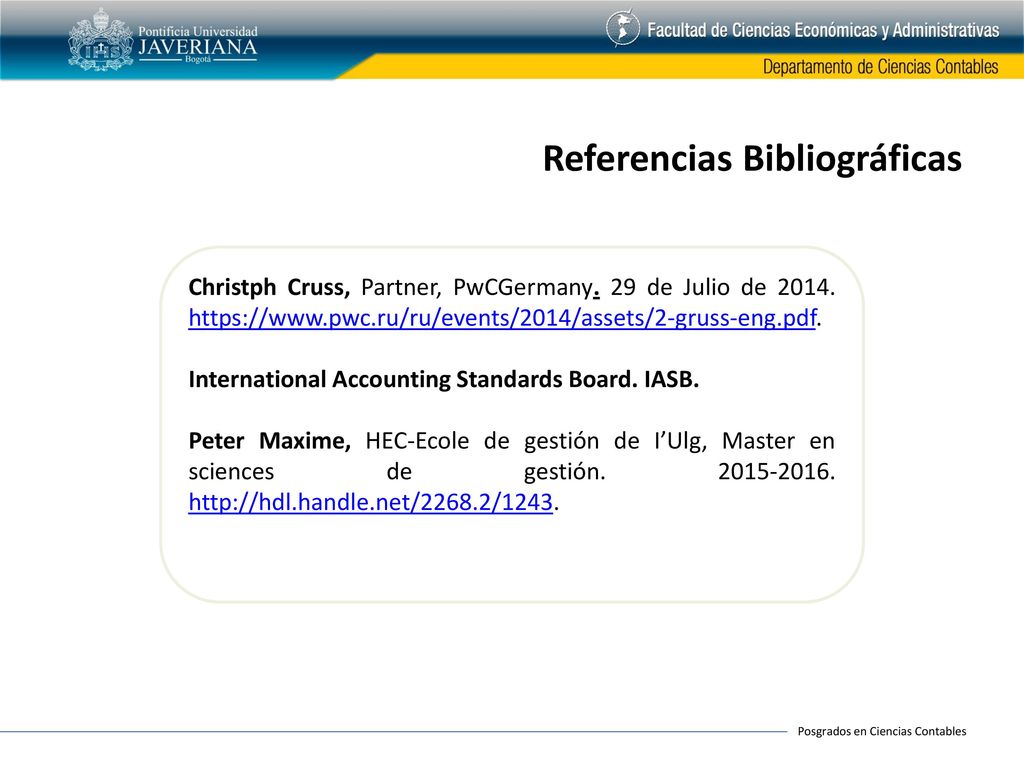Click the 'Posgrados en Ciencias Contables' footer
This screenshot has width=1024, height=768.
pyautogui.click(x=882, y=731)
